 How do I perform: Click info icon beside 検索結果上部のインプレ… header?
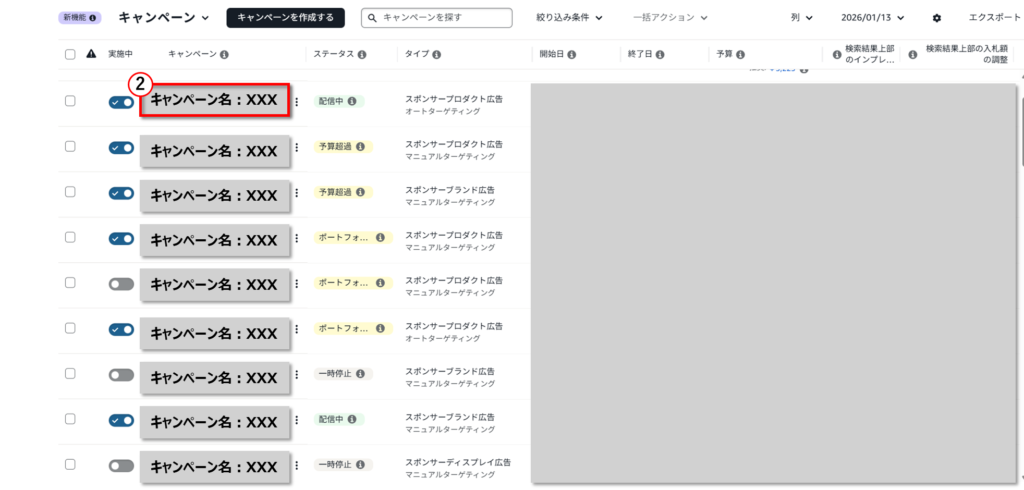point(837,55)
